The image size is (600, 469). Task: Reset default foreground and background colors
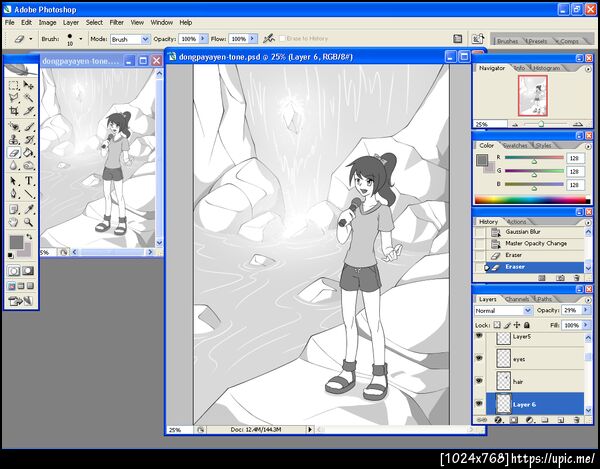11,255
